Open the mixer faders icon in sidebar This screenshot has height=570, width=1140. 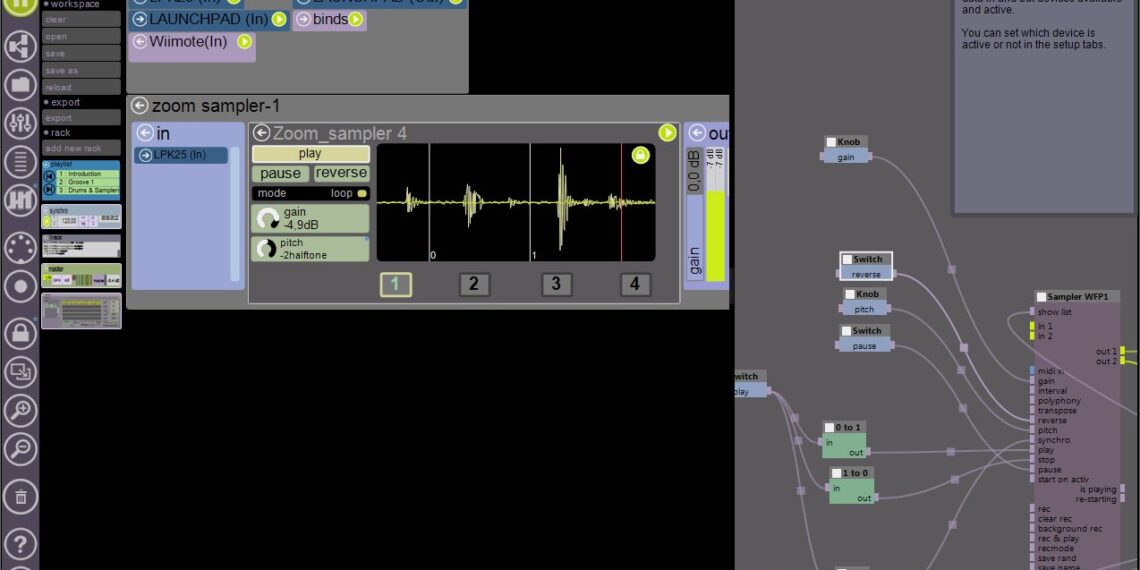(20, 122)
